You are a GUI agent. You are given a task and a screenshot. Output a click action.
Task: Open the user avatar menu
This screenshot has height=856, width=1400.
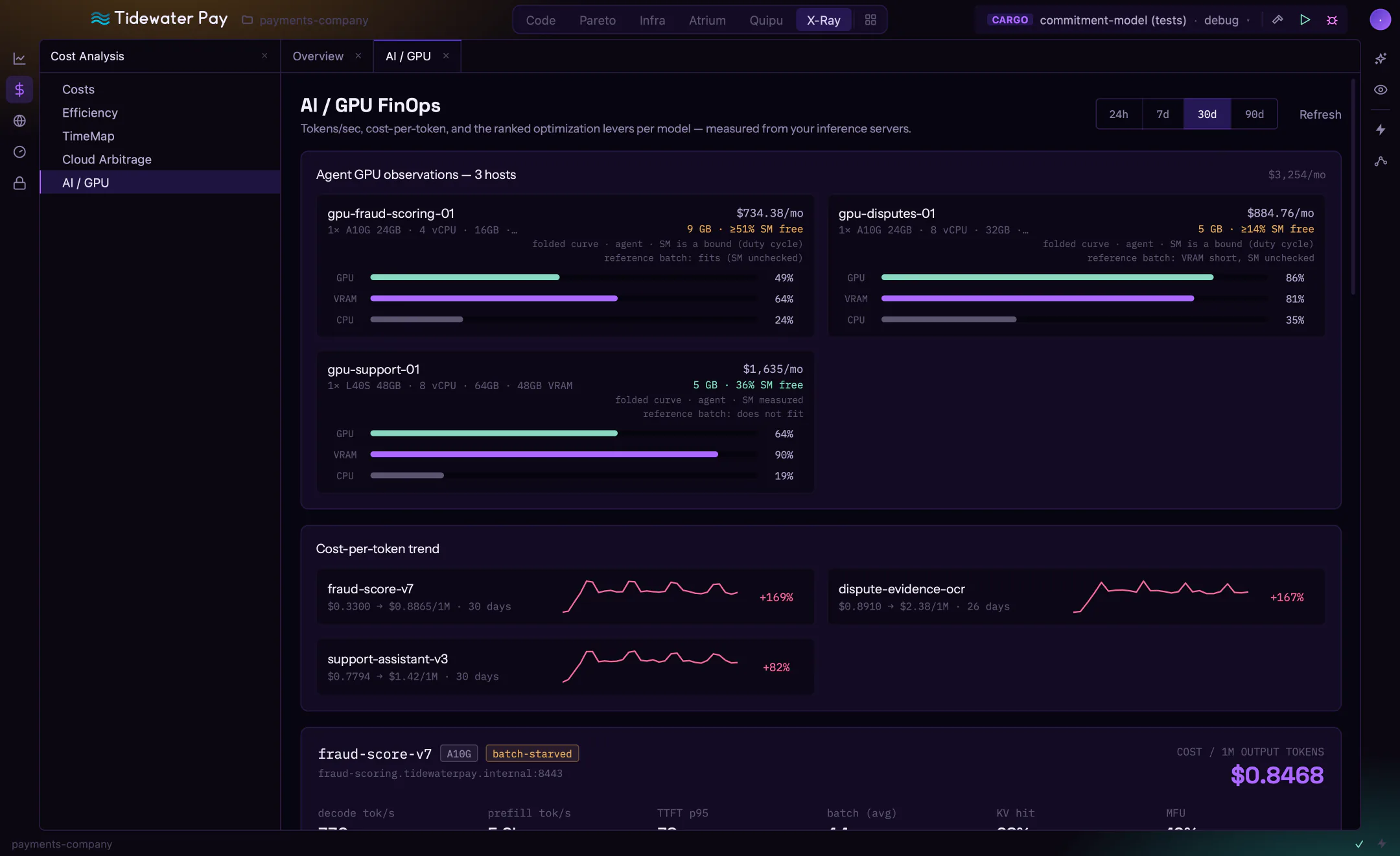click(x=1380, y=20)
